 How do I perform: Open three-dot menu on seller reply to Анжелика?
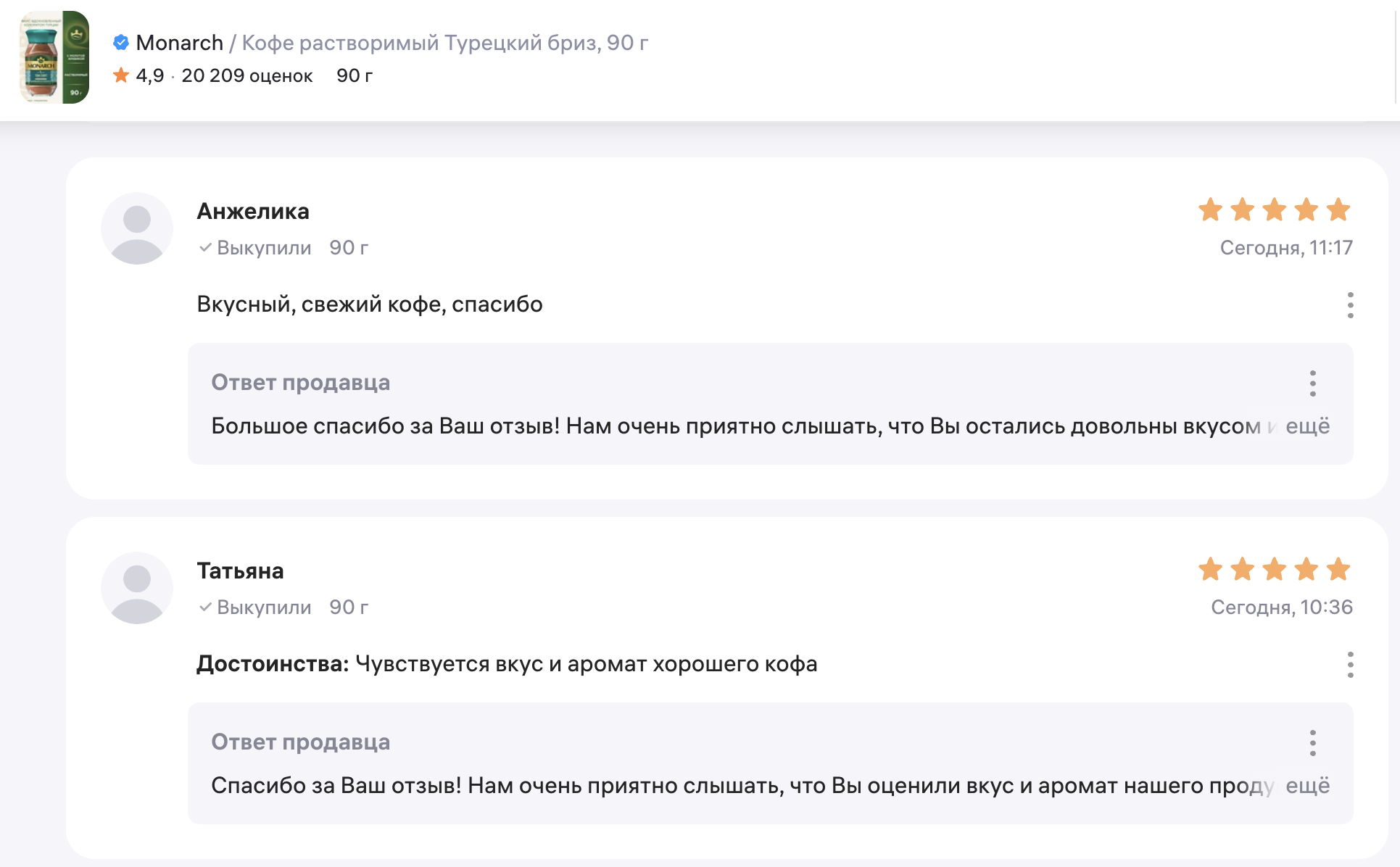[x=1312, y=383]
